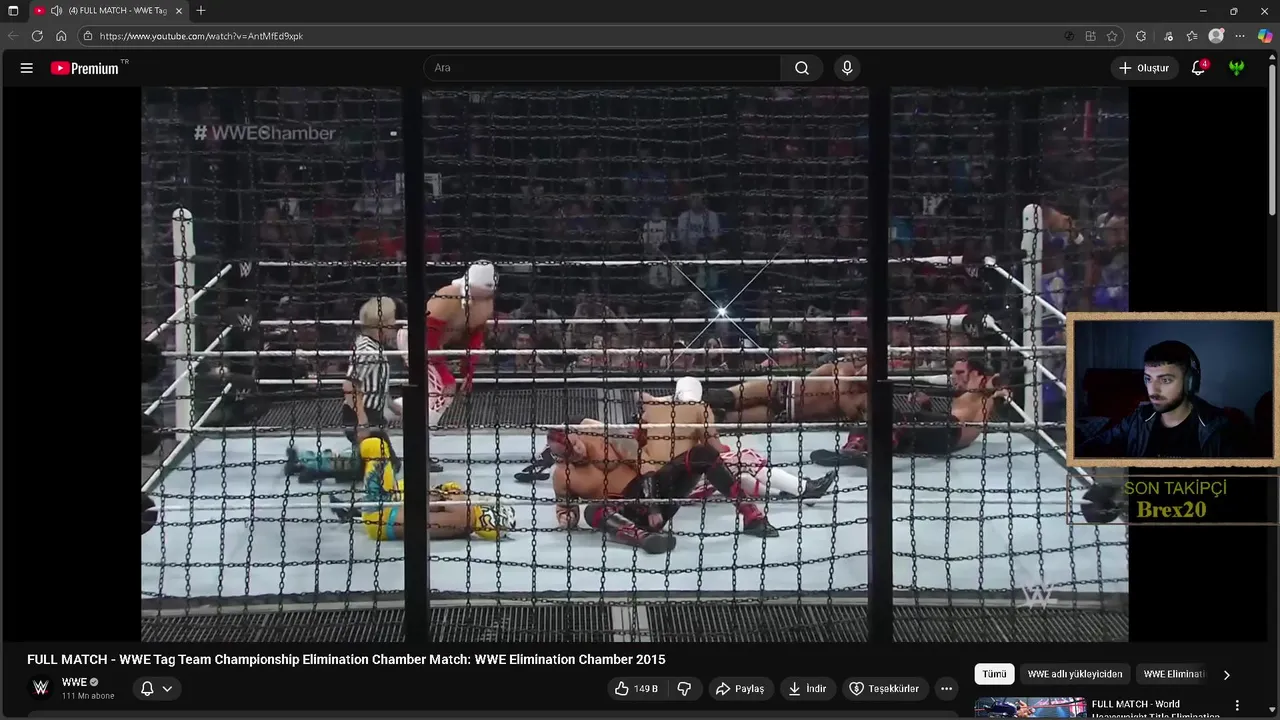Like the video with thumbs up
Screen dimensions: 1280x720
click(636, 688)
